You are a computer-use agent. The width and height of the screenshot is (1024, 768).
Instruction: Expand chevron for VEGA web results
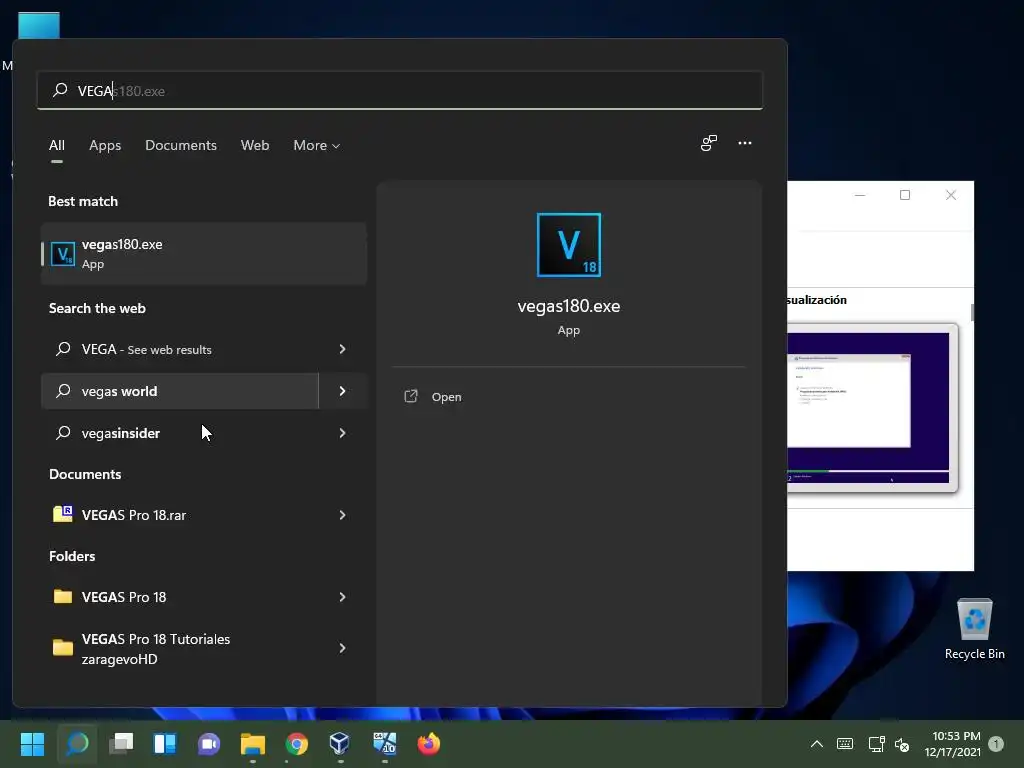click(x=342, y=349)
